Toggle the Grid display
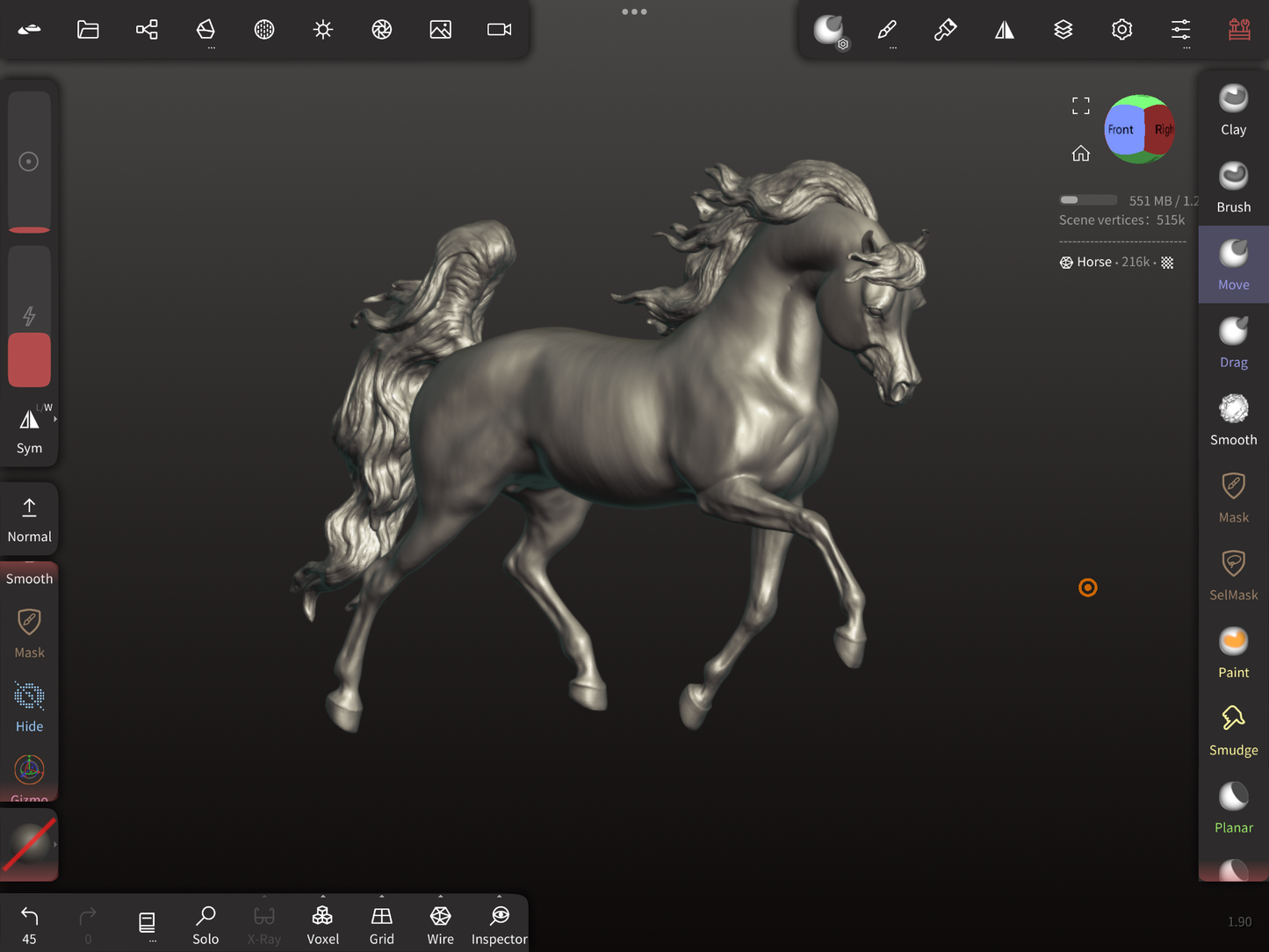Viewport: 1269px width, 952px height. point(381,925)
